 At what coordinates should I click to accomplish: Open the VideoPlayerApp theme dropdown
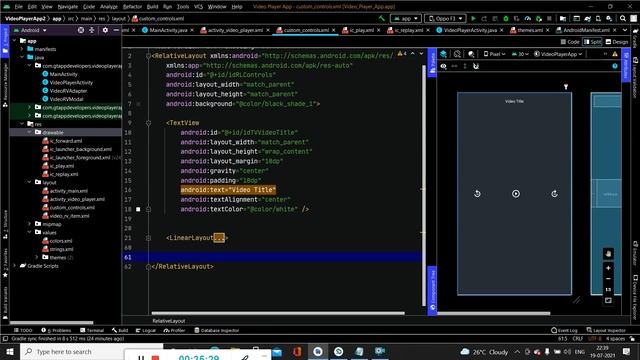tap(558, 54)
